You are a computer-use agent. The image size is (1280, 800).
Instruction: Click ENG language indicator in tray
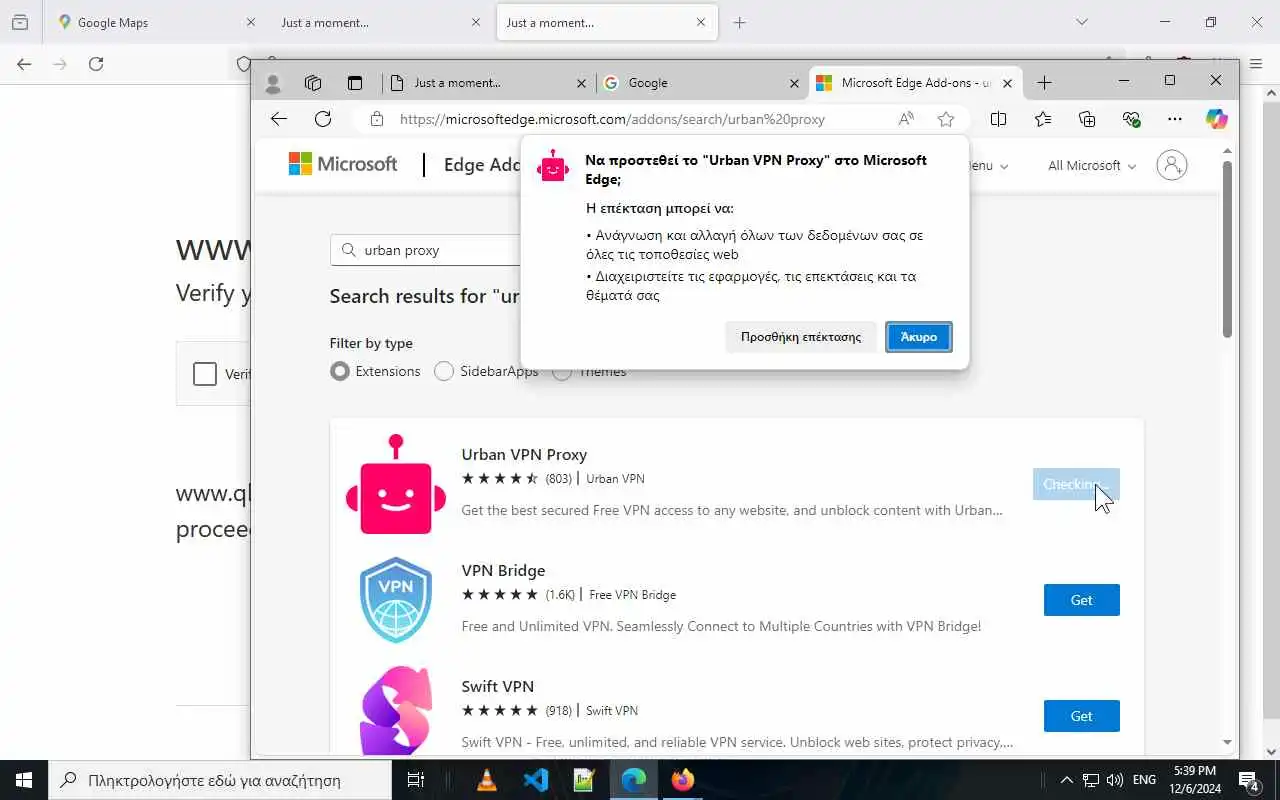pos(1144,780)
